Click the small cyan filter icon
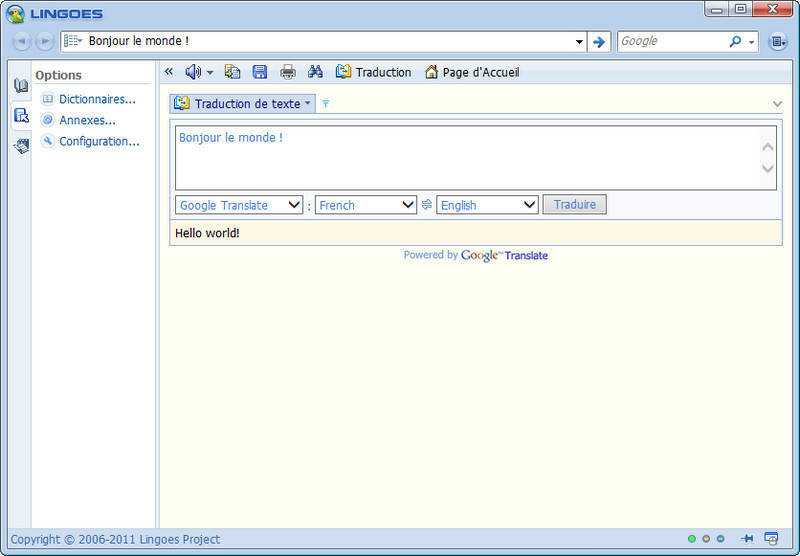The height and width of the screenshot is (556, 800). coord(326,104)
